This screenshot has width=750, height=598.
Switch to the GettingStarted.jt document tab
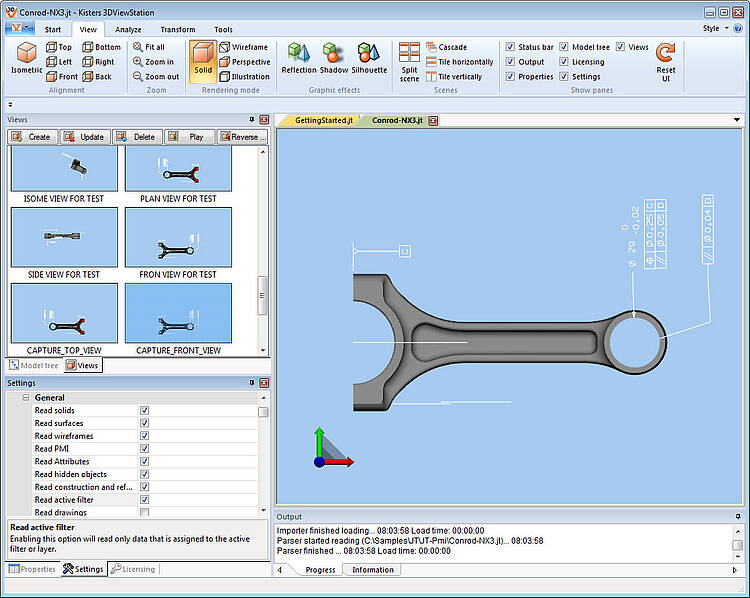[323, 121]
